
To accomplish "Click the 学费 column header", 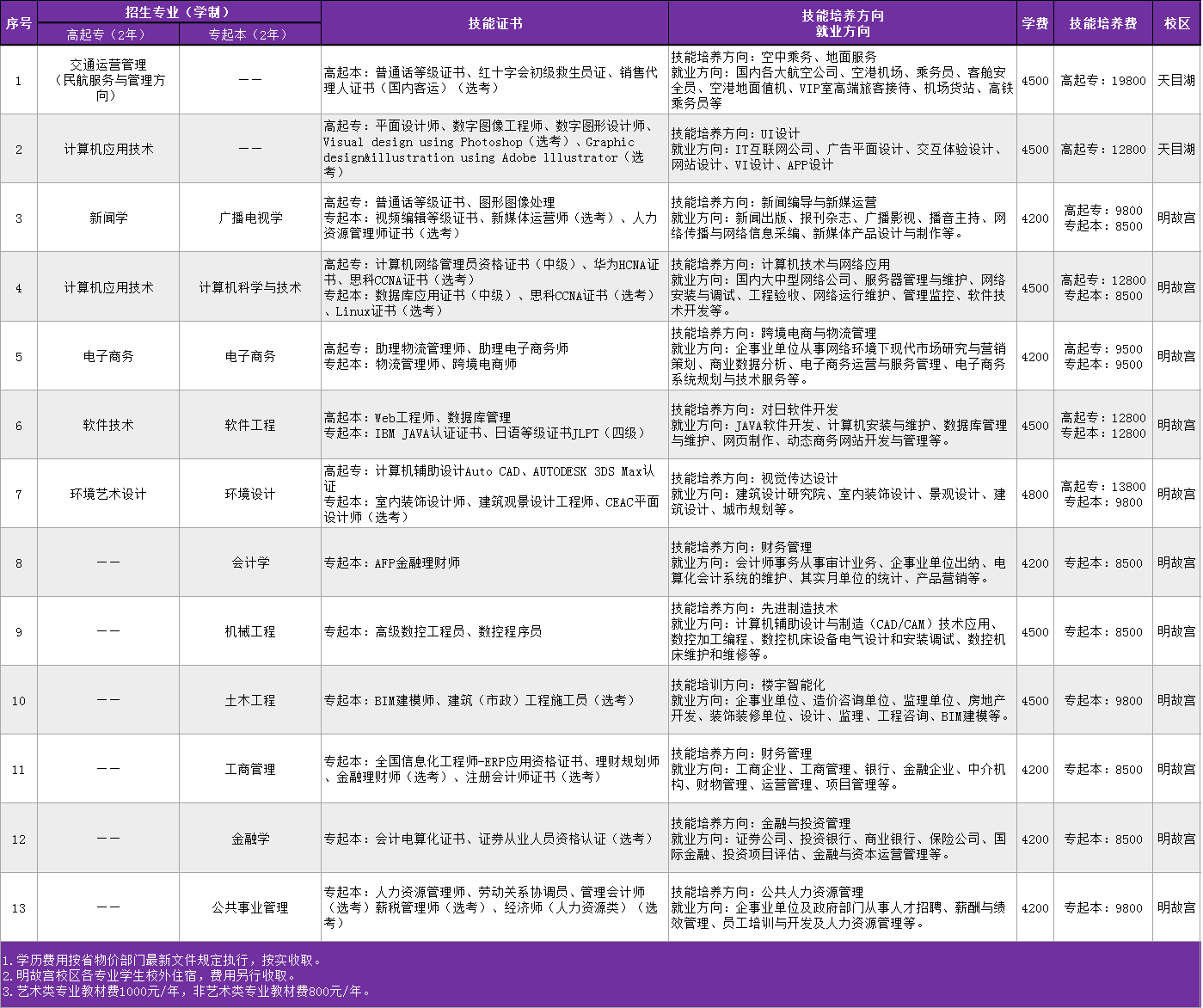I will [1034, 24].
